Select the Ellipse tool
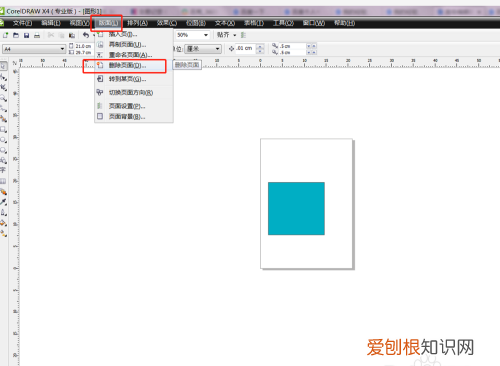 [3, 140]
